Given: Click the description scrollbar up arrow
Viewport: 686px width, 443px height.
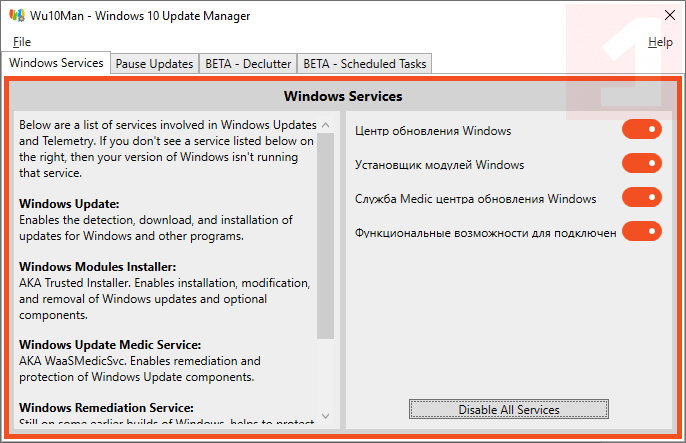Looking at the screenshot, I should coord(325,124).
